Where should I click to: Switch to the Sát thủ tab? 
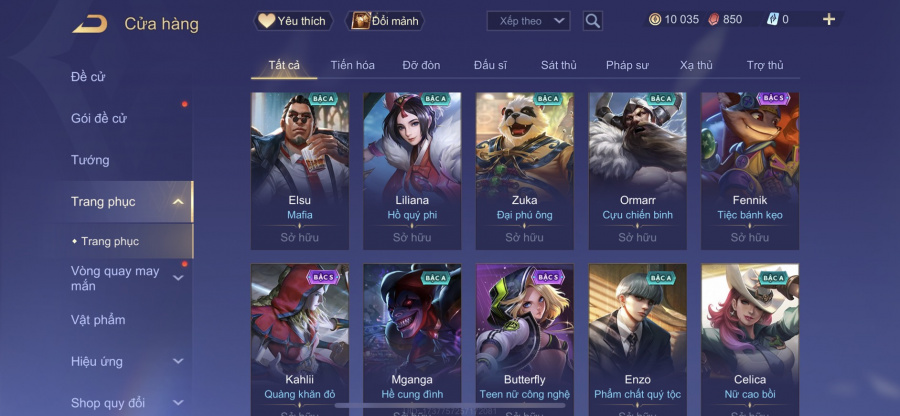click(x=558, y=65)
